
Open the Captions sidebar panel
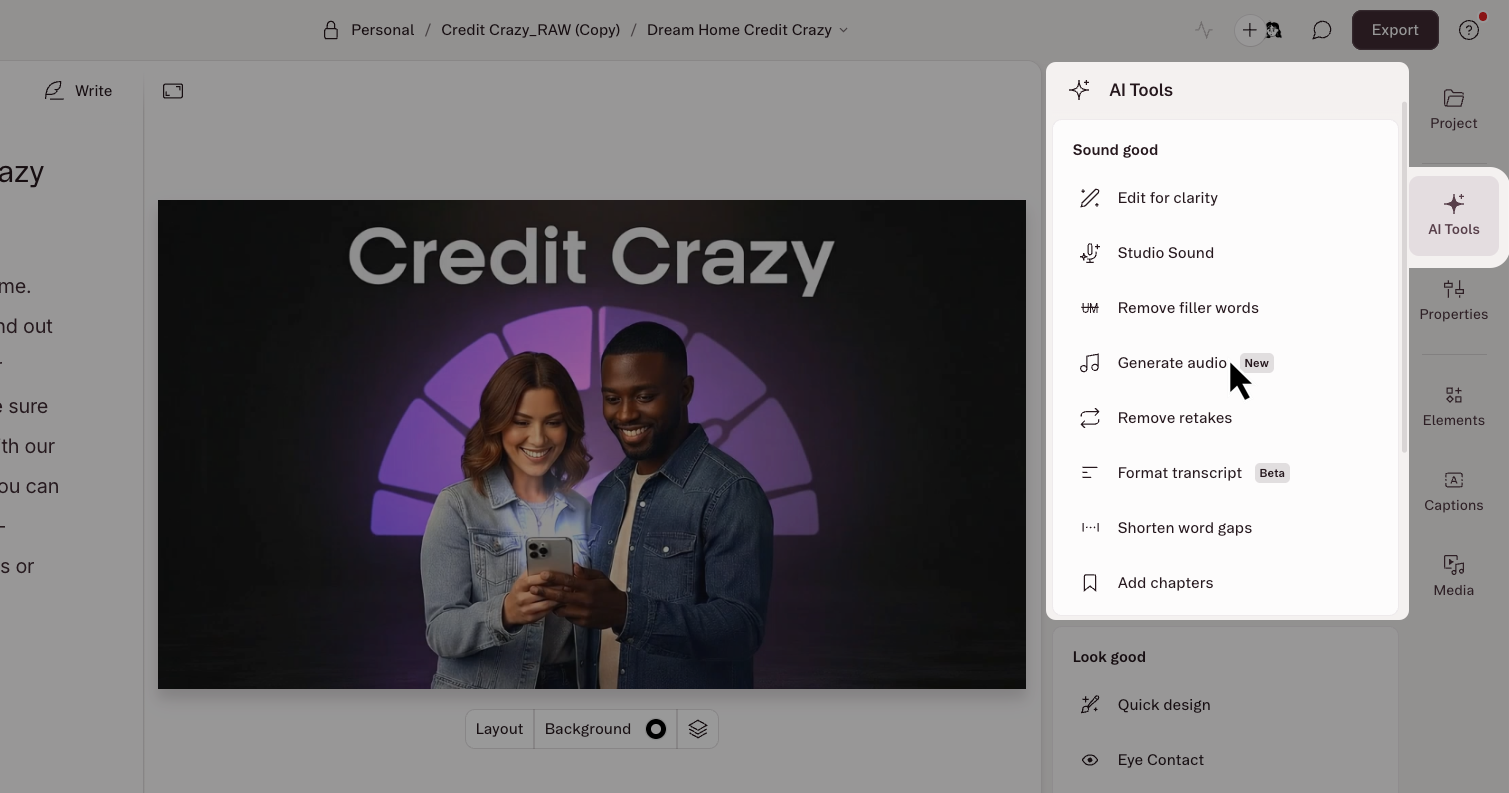coord(1453,491)
